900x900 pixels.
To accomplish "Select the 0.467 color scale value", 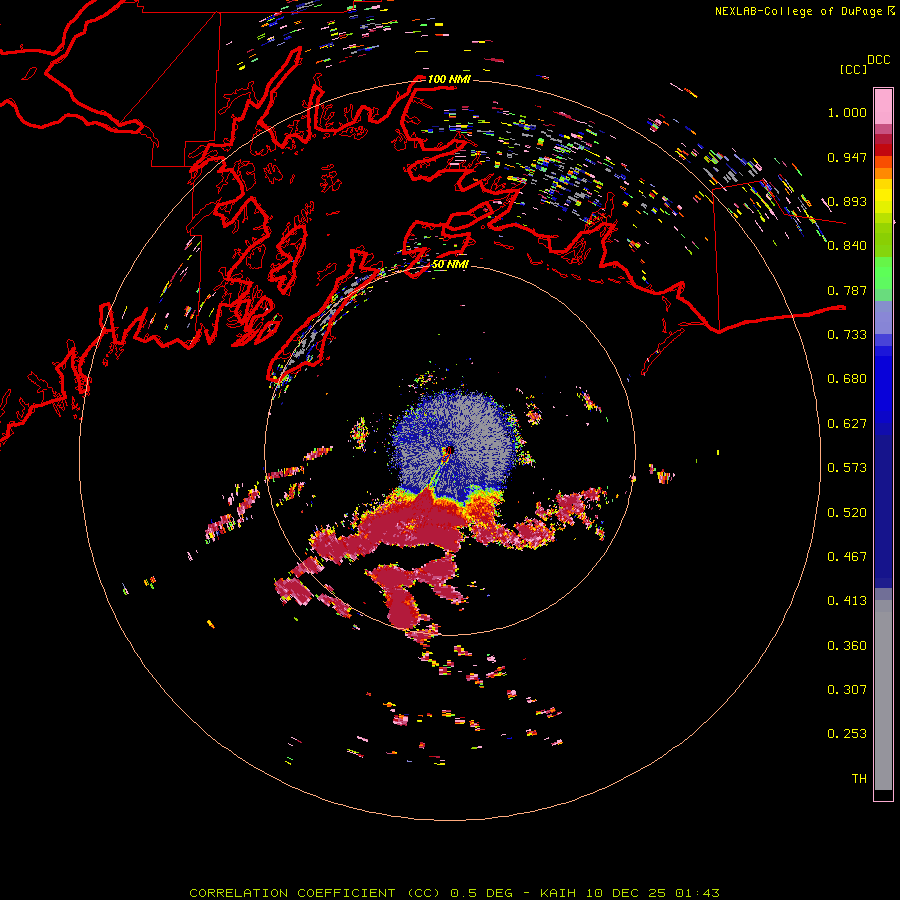I will click(847, 557).
